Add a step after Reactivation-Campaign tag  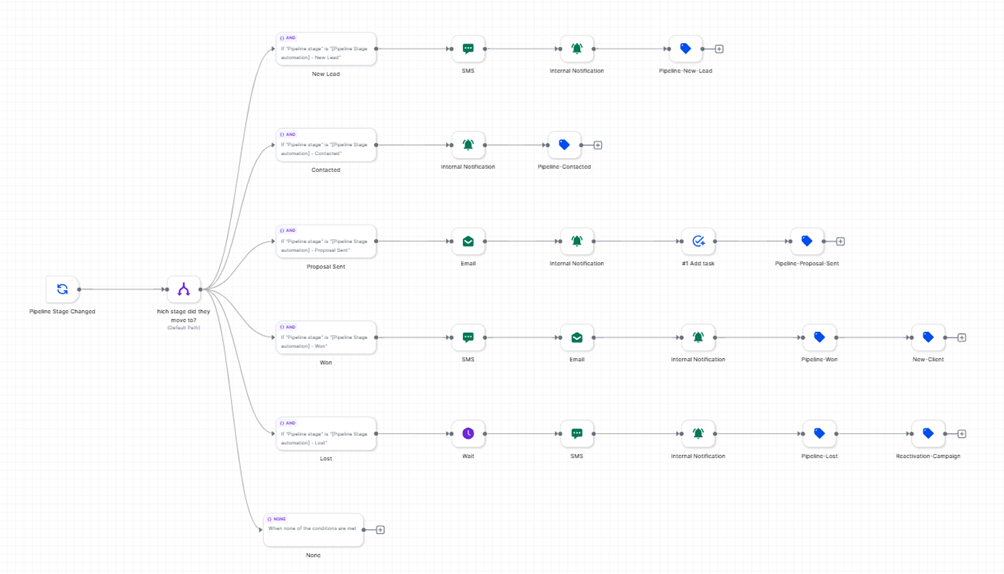point(962,434)
